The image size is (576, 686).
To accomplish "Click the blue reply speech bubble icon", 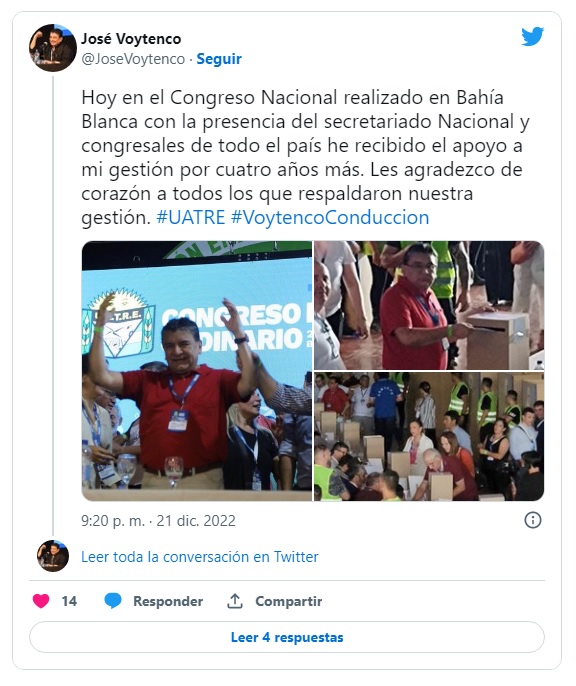I will point(113,601).
